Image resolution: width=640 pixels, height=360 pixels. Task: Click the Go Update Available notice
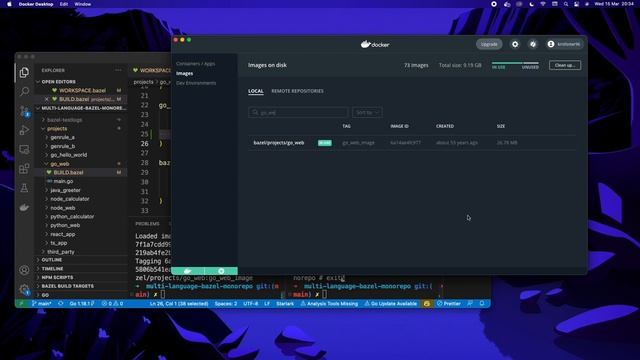click(x=391, y=304)
